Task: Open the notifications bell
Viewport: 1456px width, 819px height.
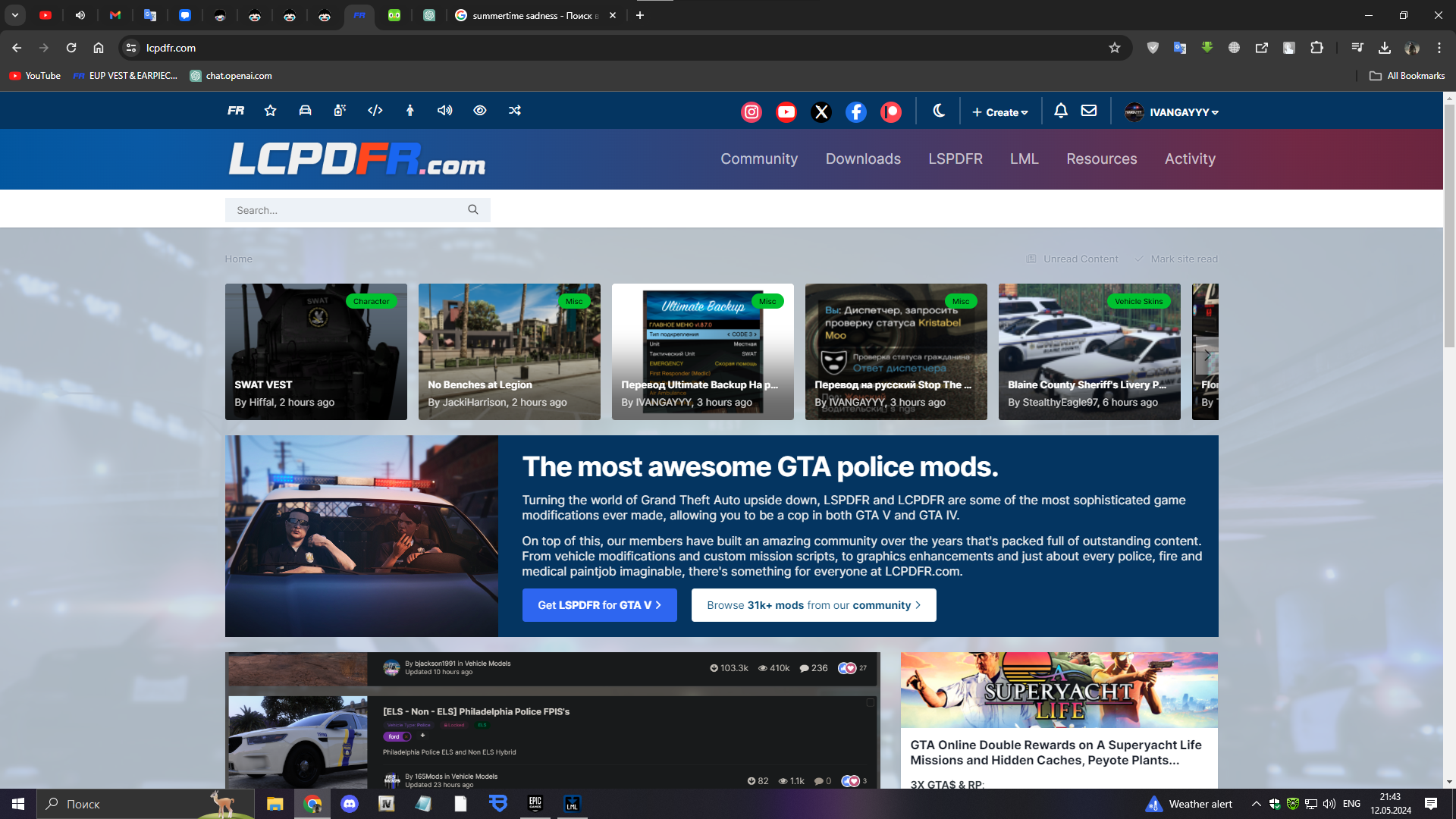Action: [x=1061, y=111]
